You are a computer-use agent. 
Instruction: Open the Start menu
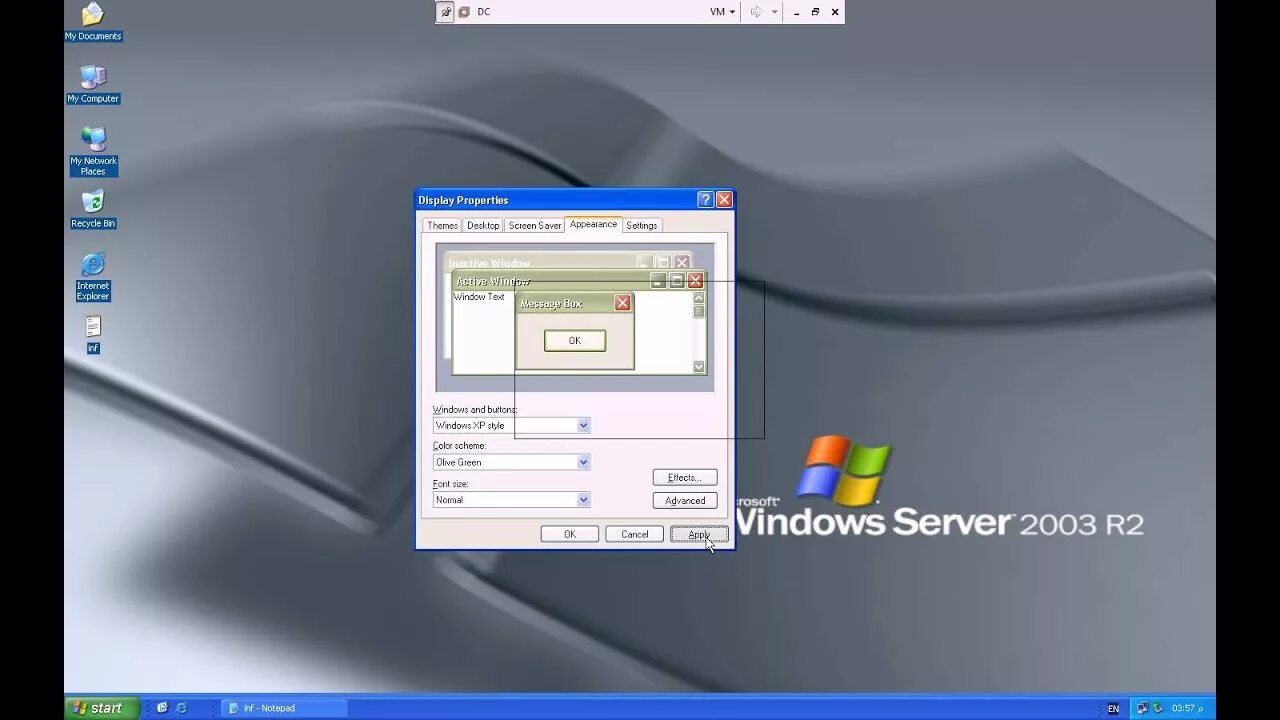101,708
